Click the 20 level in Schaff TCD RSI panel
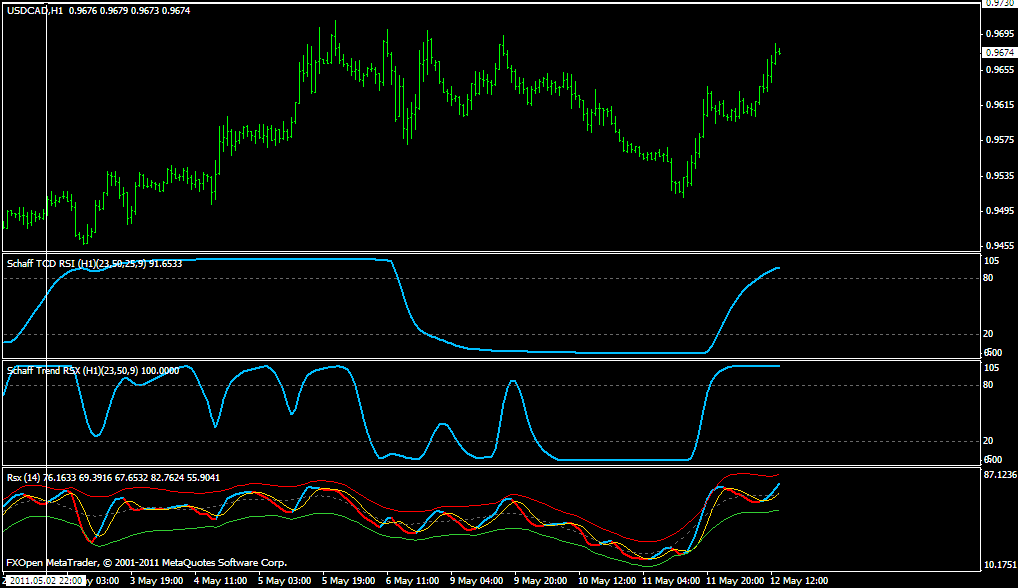 (988, 334)
